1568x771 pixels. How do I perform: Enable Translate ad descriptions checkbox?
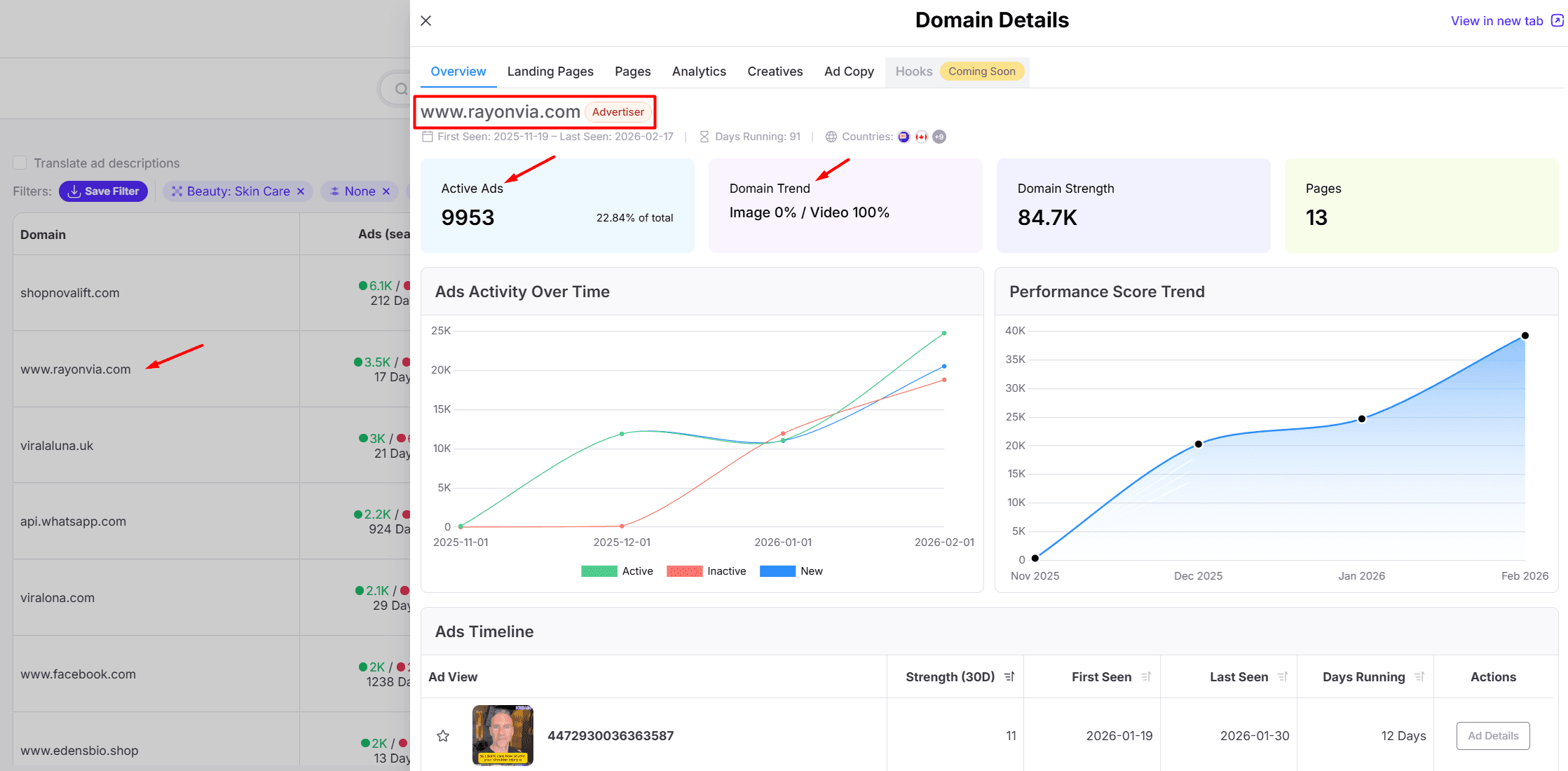(x=20, y=163)
